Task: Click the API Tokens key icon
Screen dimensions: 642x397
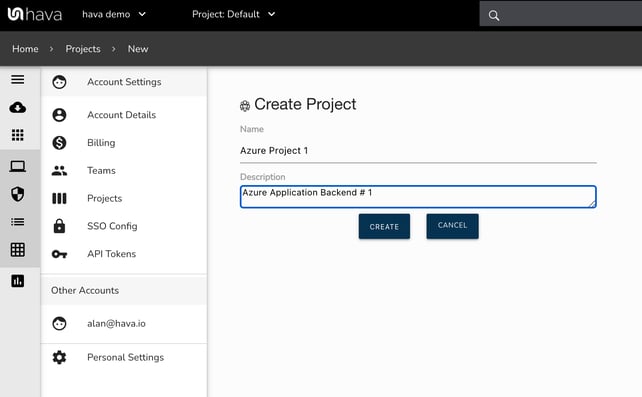Action: click(59, 254)
